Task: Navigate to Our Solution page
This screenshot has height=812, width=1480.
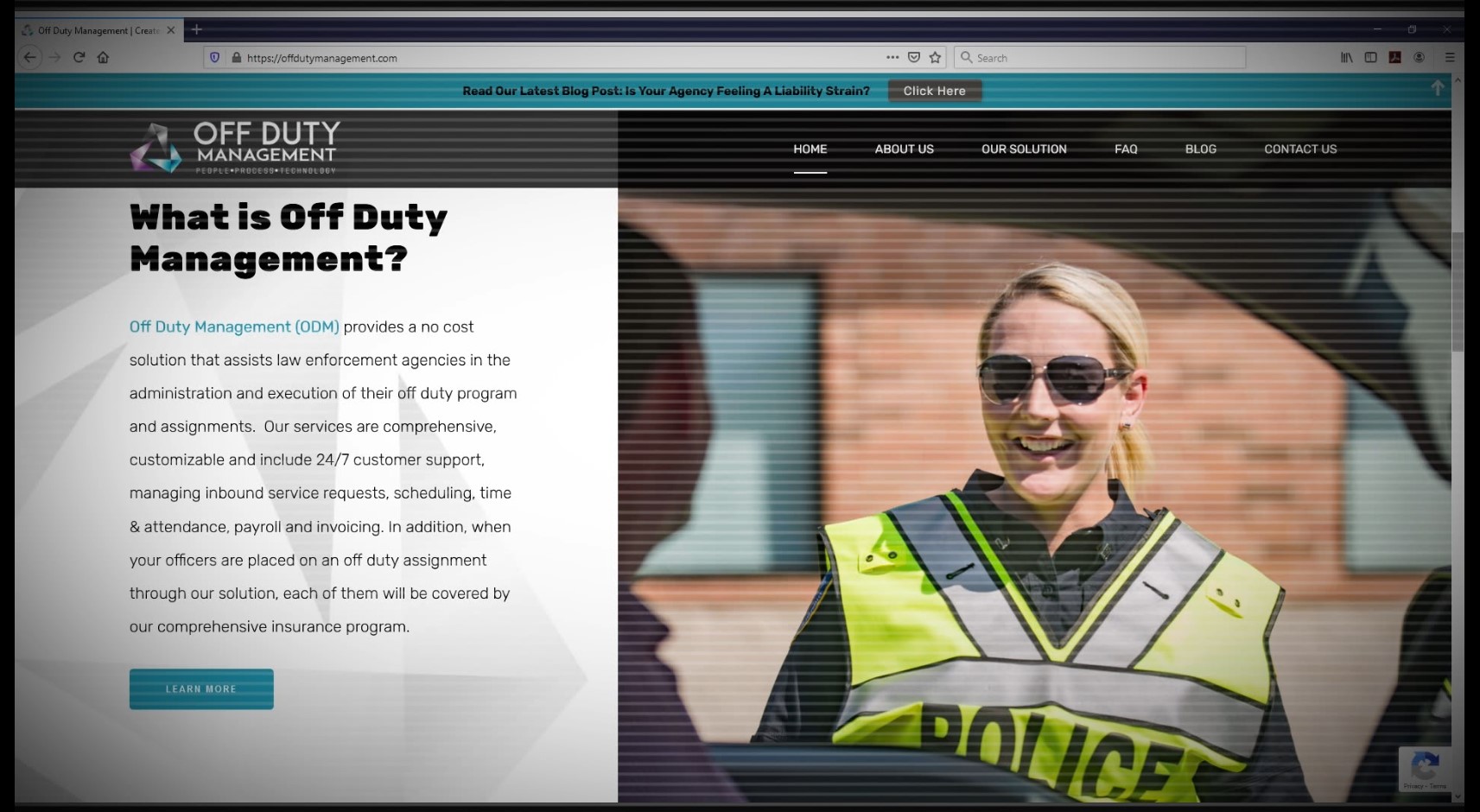Action: click(1024, 149)
